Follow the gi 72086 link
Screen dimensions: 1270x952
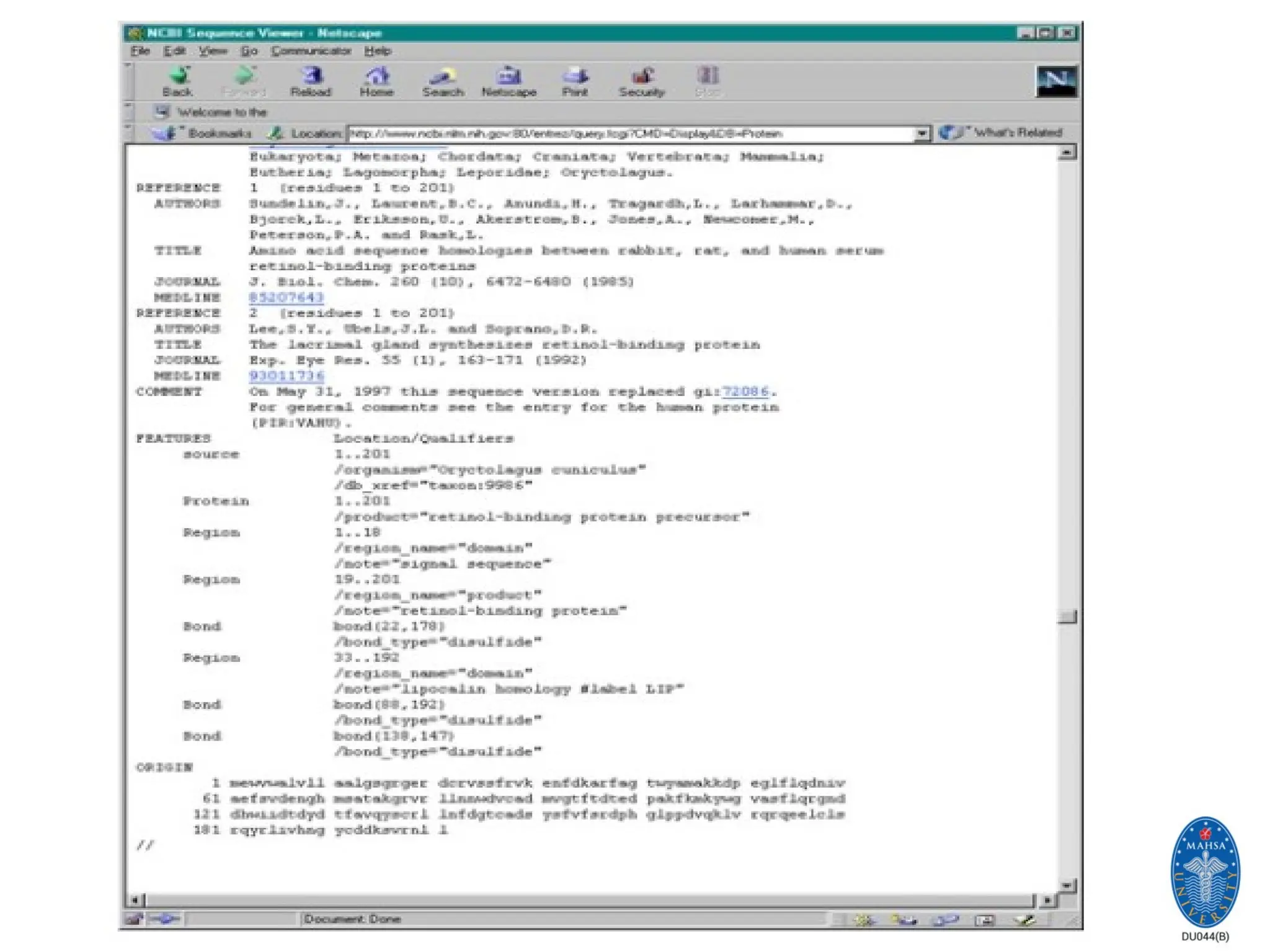pyautogui.click(x=745, y=392)
